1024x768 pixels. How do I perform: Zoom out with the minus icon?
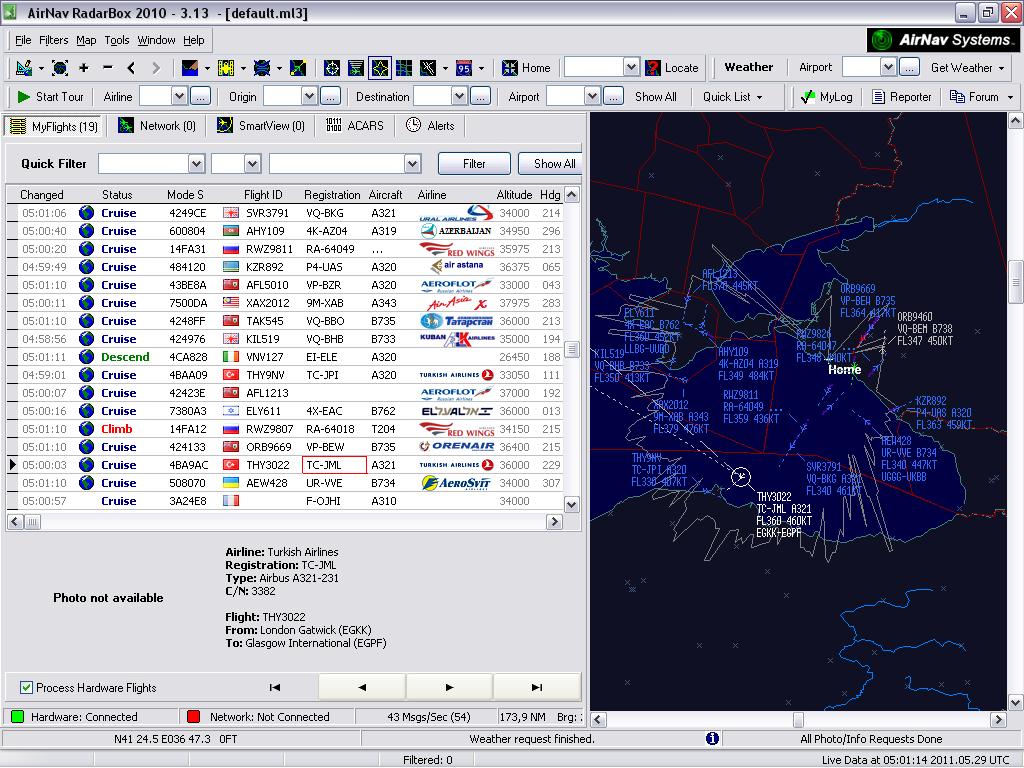point(108,68)
